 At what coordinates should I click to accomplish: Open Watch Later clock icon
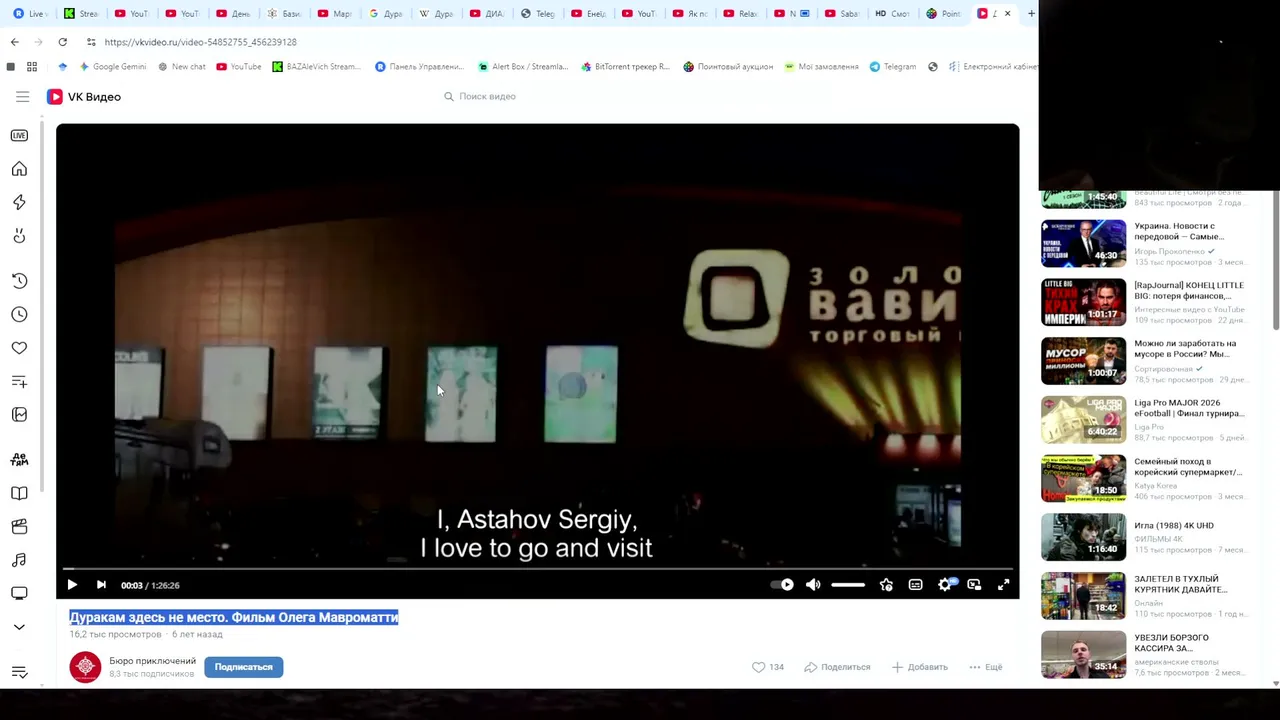[19, 314]
